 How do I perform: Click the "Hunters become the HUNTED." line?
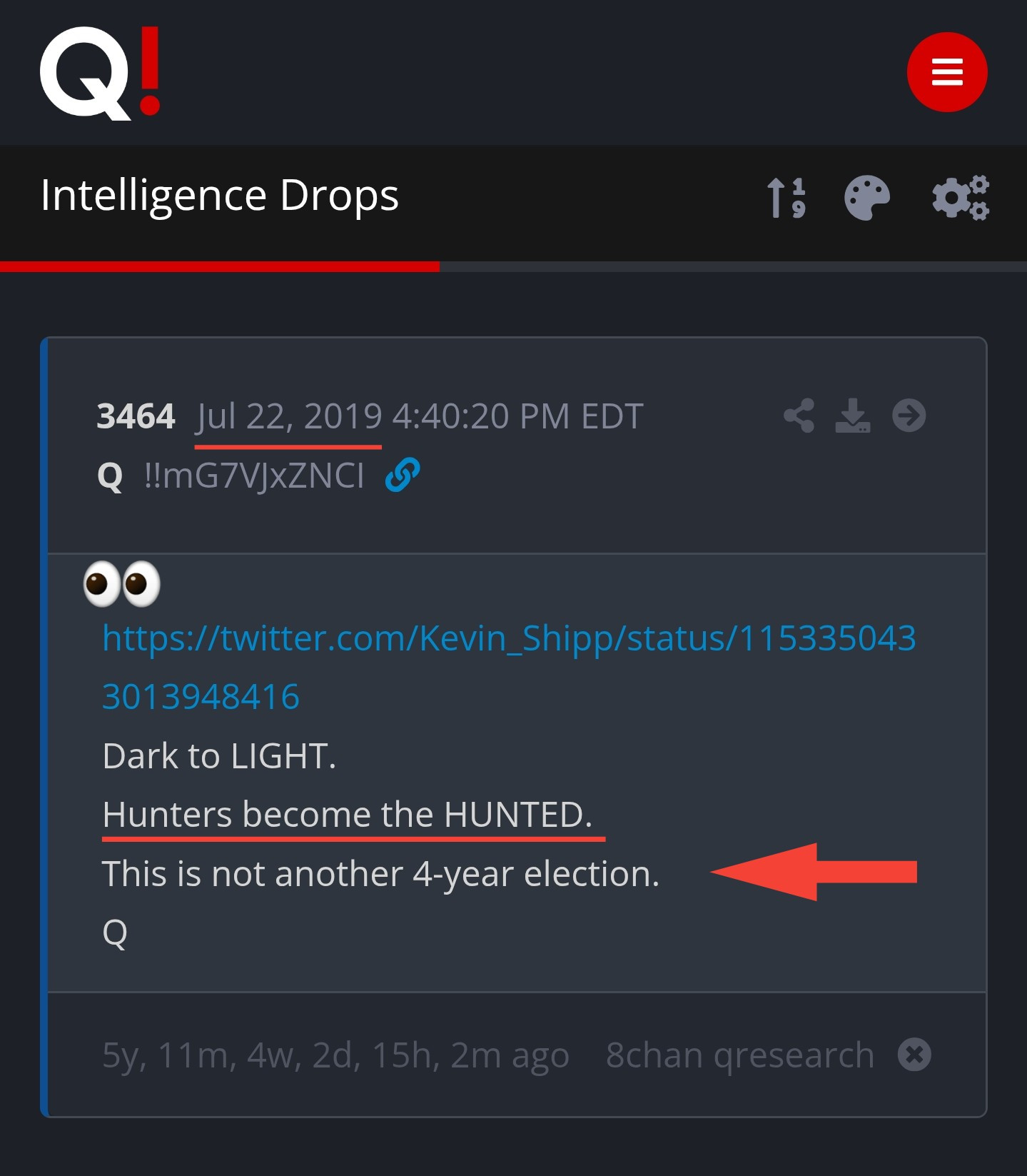click(x=348, y=815)
